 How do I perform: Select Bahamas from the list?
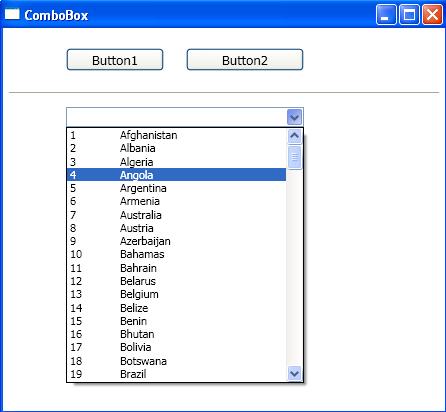176,254
